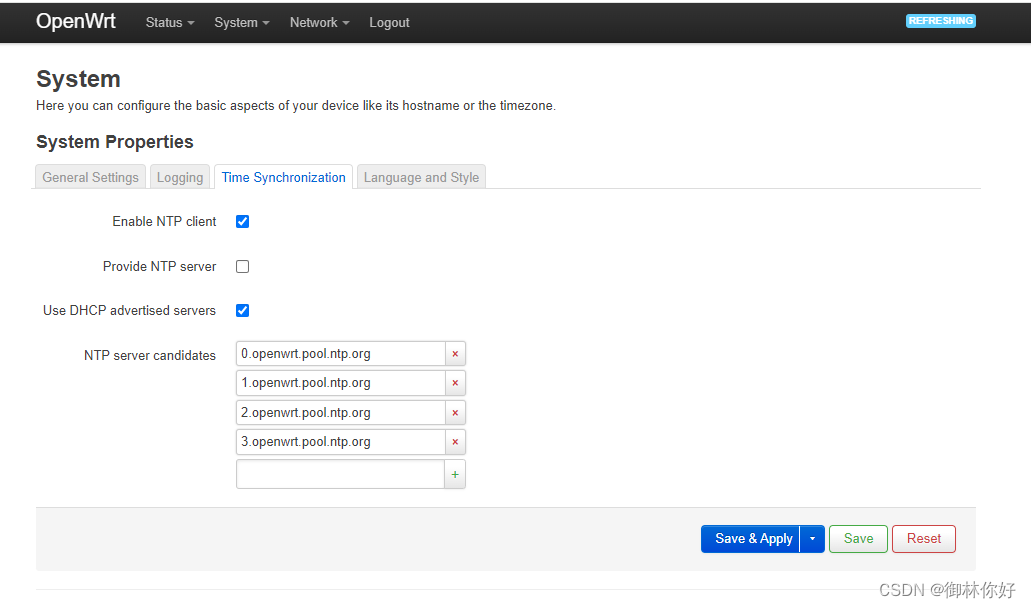Click the REFRESHING status badge
1031x608 pixels.
point(940,21)
